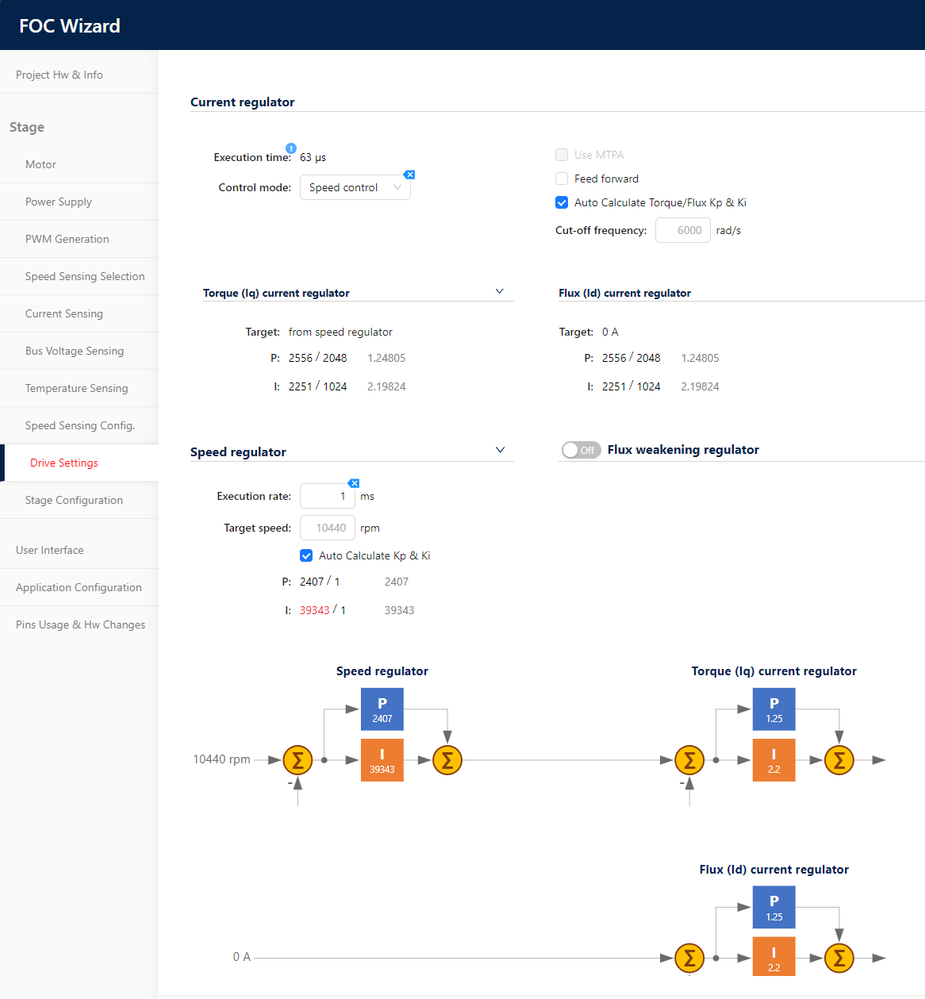Click speed regulator input summing junction

tap(298, 760)
